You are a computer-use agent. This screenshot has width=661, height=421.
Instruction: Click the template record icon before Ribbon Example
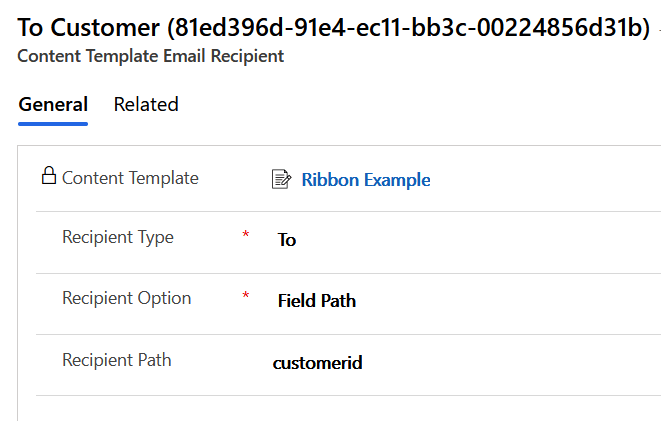(281, 180)
